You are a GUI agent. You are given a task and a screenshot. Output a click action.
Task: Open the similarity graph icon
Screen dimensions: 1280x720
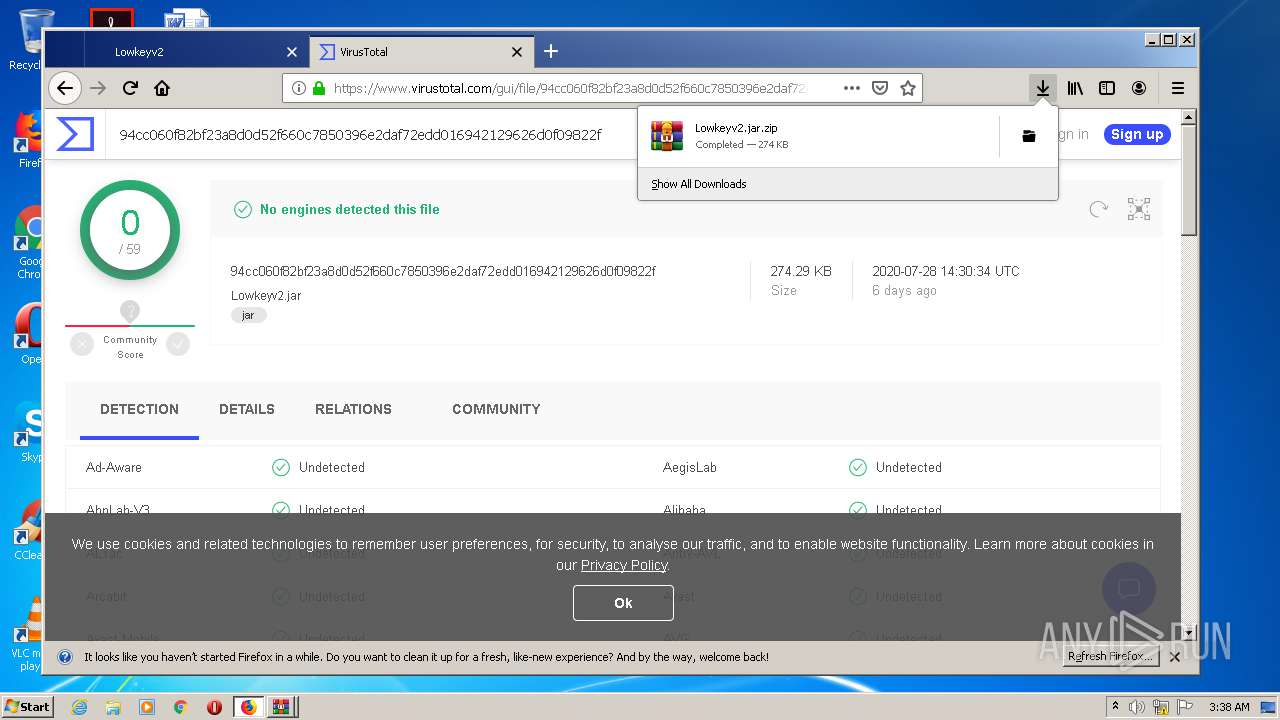pos(1139,209)
